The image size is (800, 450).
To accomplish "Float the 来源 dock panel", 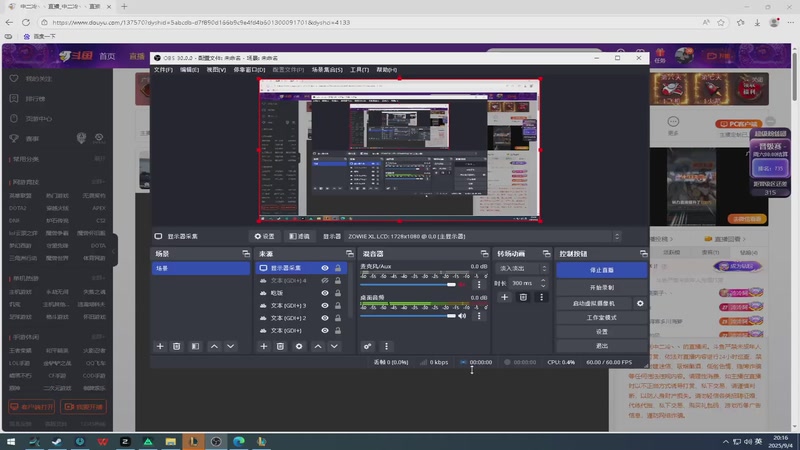I will [349, 254].
